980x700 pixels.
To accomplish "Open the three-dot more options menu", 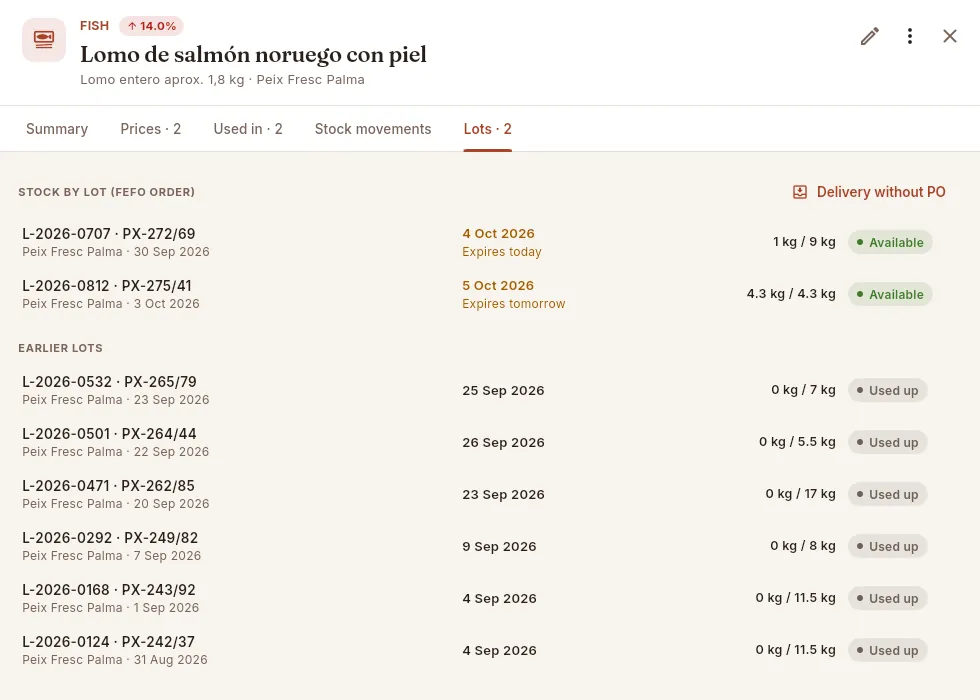I will (909, 36).
